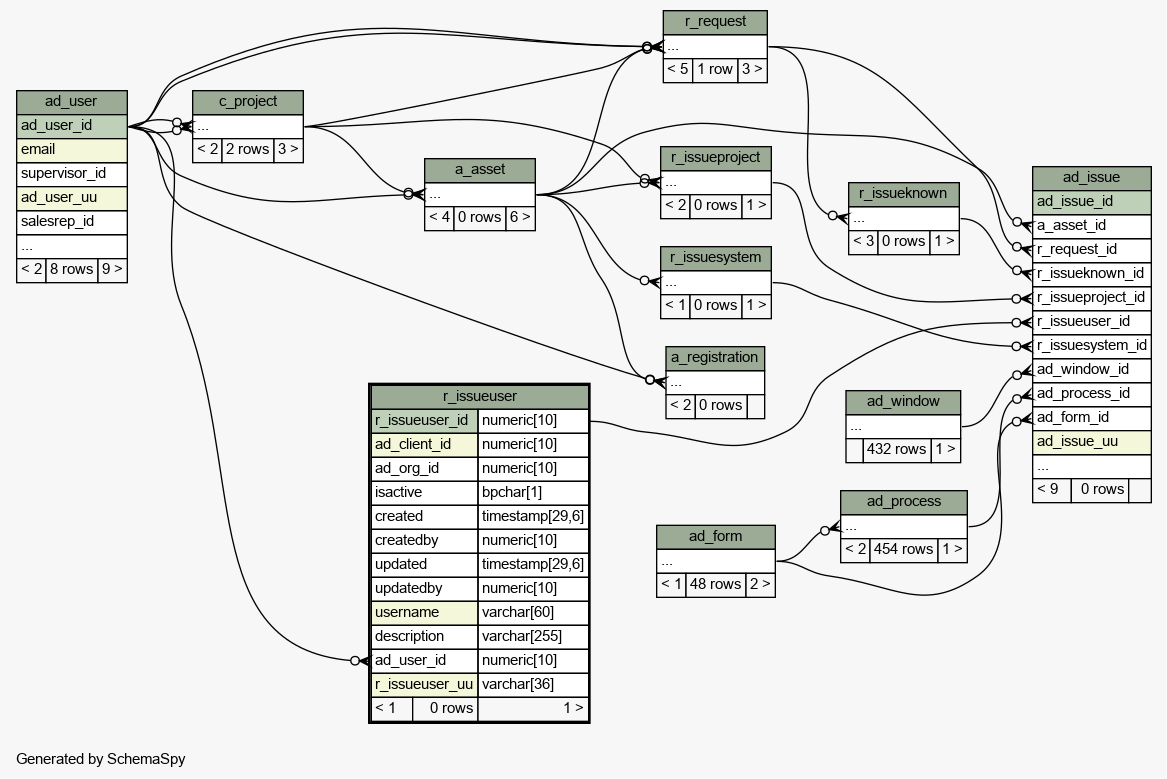The height and width of the screenshot is (779, 1167).
Task: Select the r_issueuser table title
Action: click(480, 397)
